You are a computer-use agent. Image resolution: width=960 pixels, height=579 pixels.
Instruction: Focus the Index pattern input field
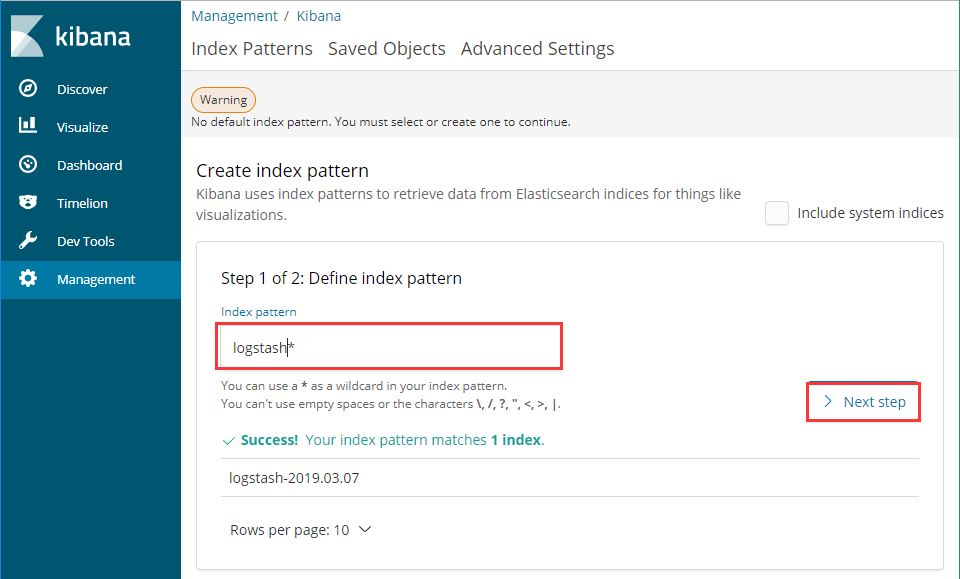[x=389, y=347]
